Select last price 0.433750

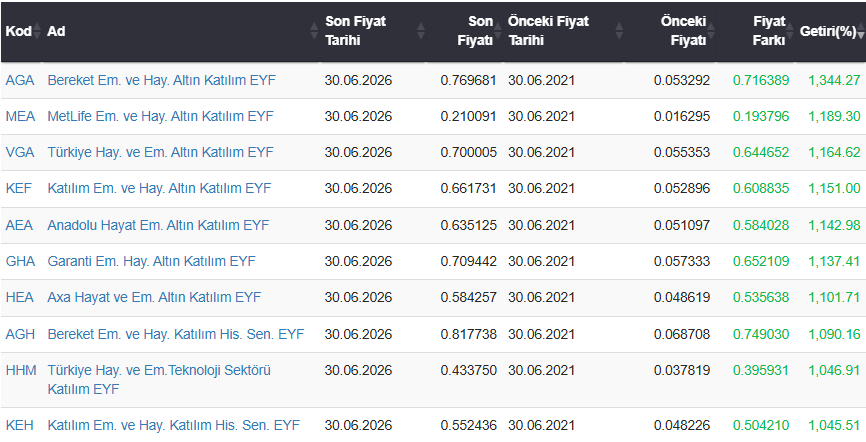(x=468, y=370)
